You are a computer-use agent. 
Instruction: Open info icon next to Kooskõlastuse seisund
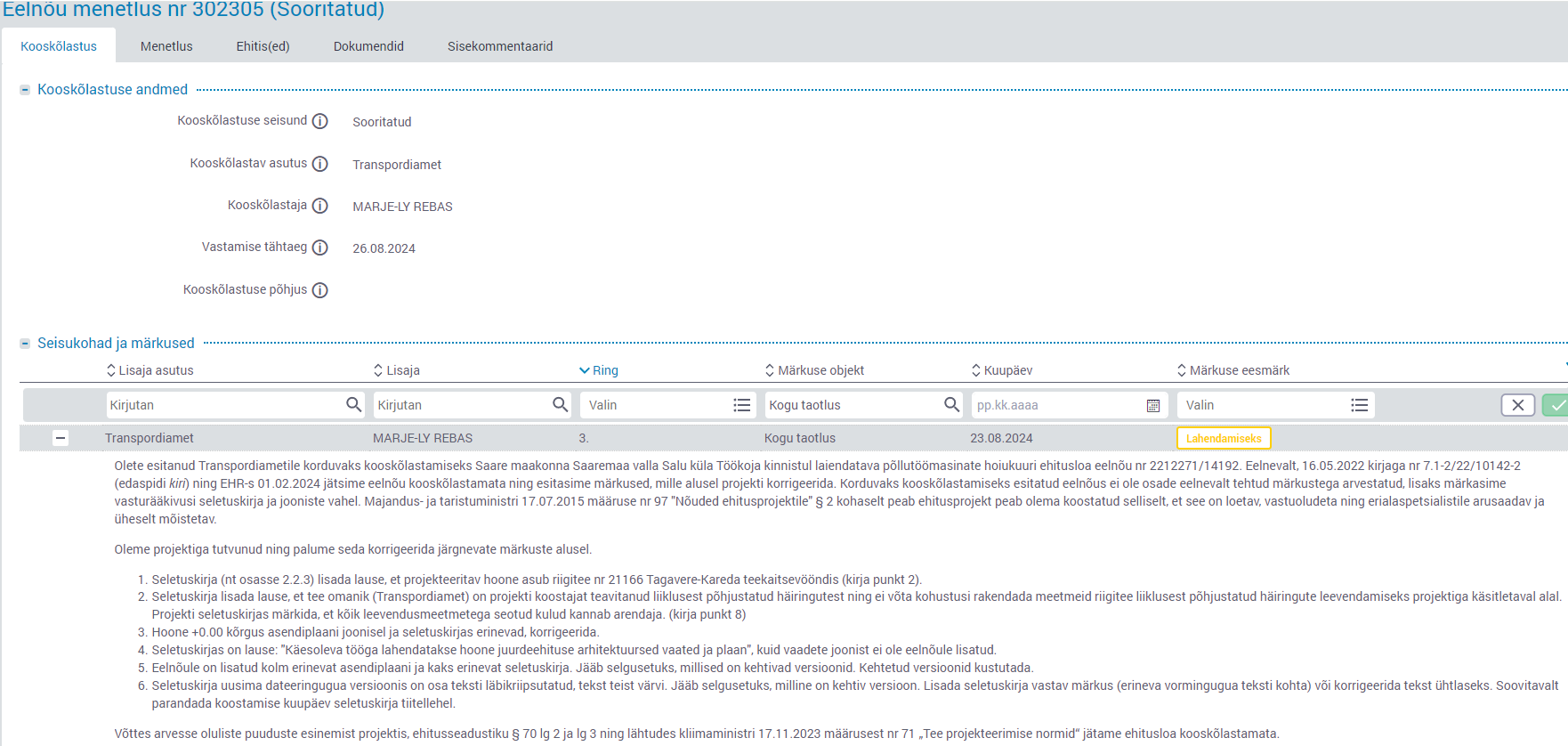point(320,121)
